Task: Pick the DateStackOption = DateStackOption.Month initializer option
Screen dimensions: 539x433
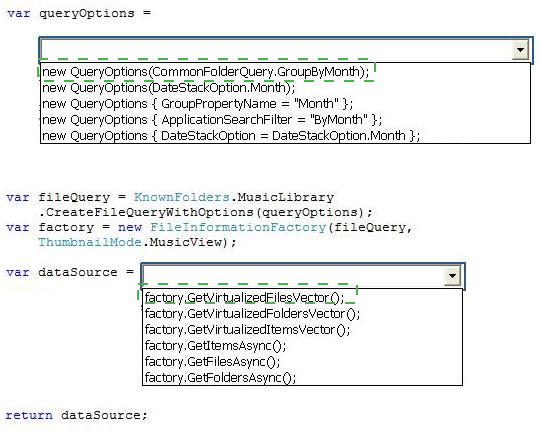Action: coord(231,135)
